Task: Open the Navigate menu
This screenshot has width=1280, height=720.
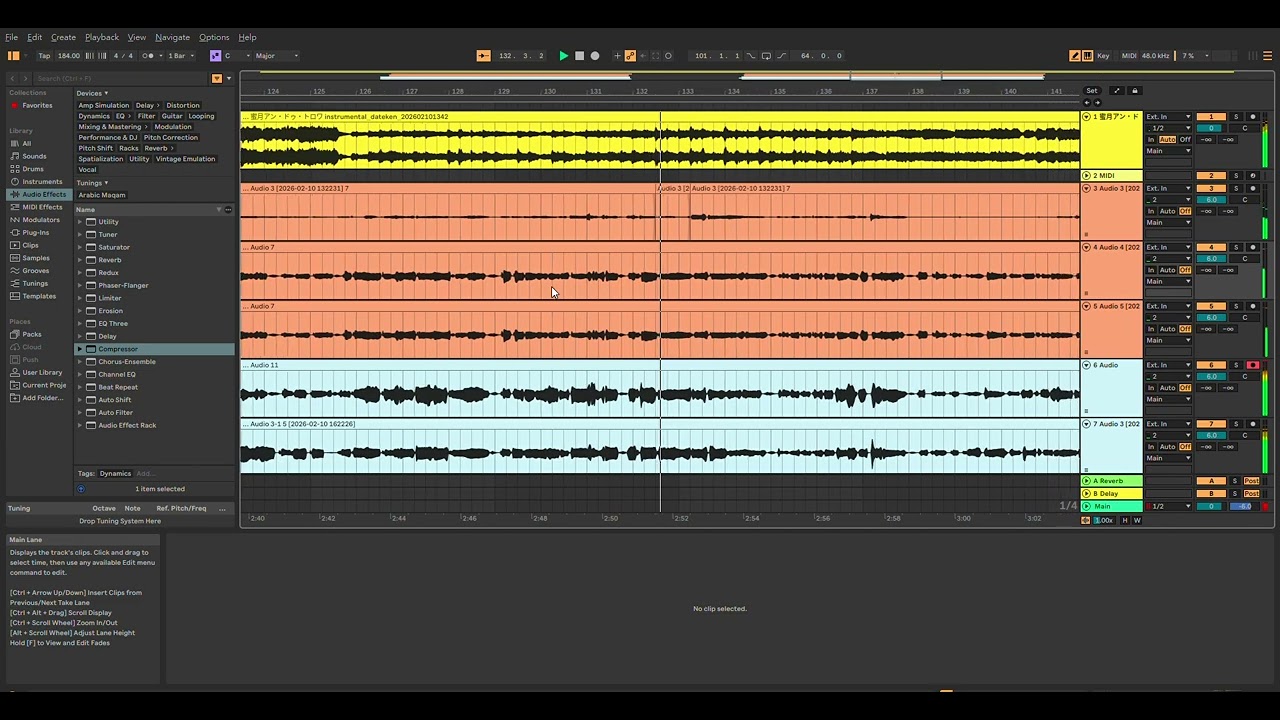Action: pos(172,37)
